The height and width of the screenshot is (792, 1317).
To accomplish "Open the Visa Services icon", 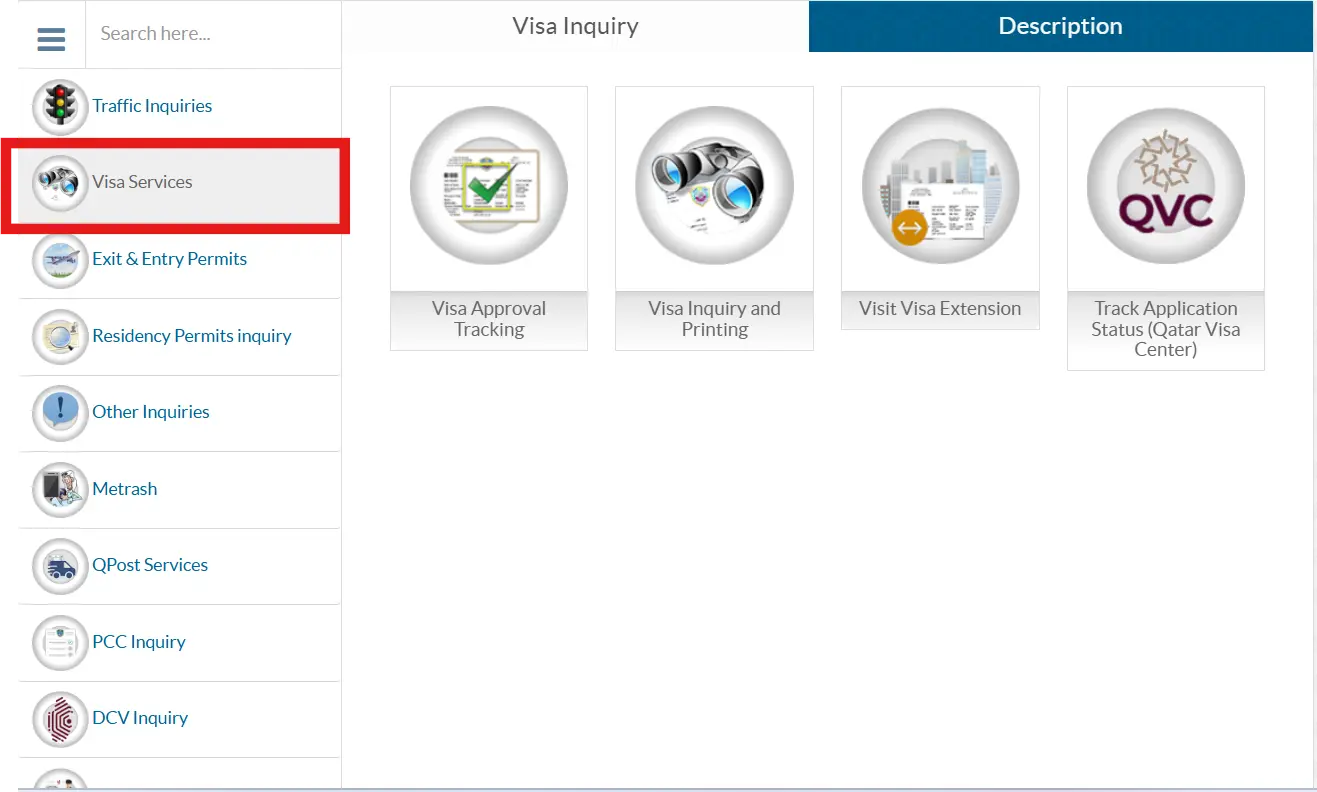I will [59, 183].
